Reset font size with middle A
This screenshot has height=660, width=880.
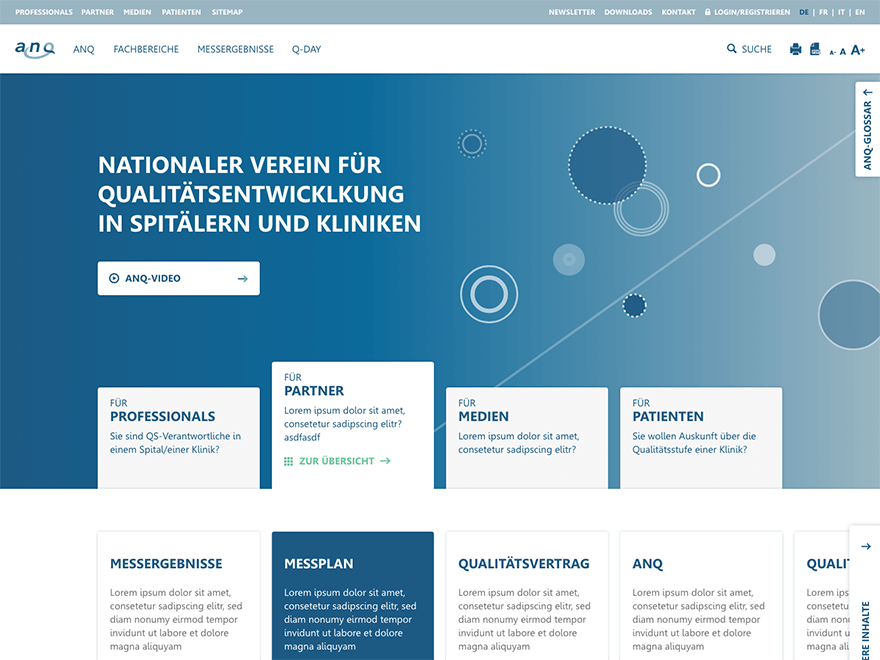click(842, 52)
